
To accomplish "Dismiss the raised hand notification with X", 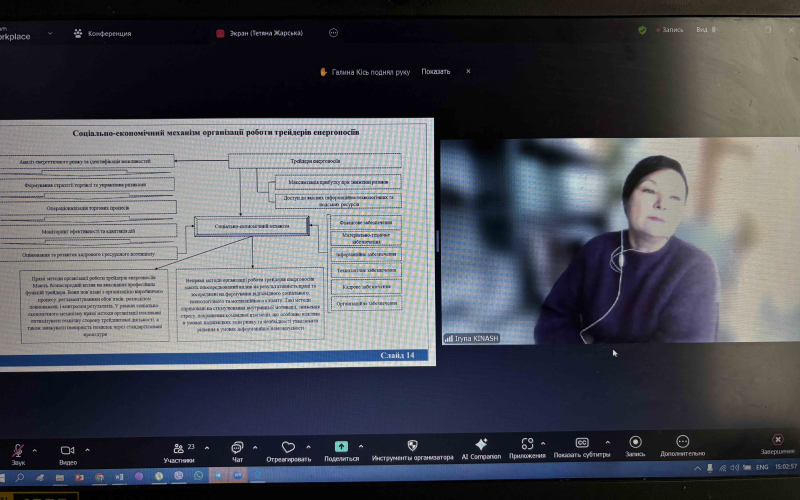I will point(468,71).
